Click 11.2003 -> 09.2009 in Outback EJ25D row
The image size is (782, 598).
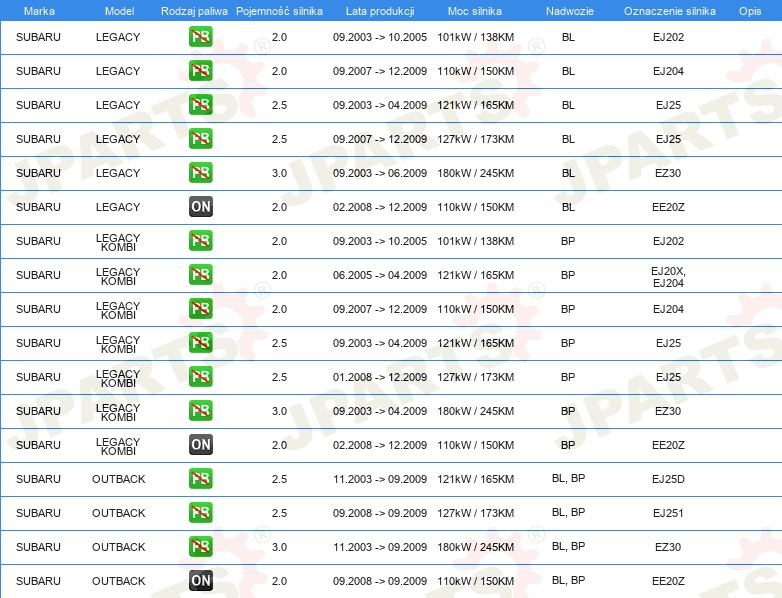(x=380, y=479)
